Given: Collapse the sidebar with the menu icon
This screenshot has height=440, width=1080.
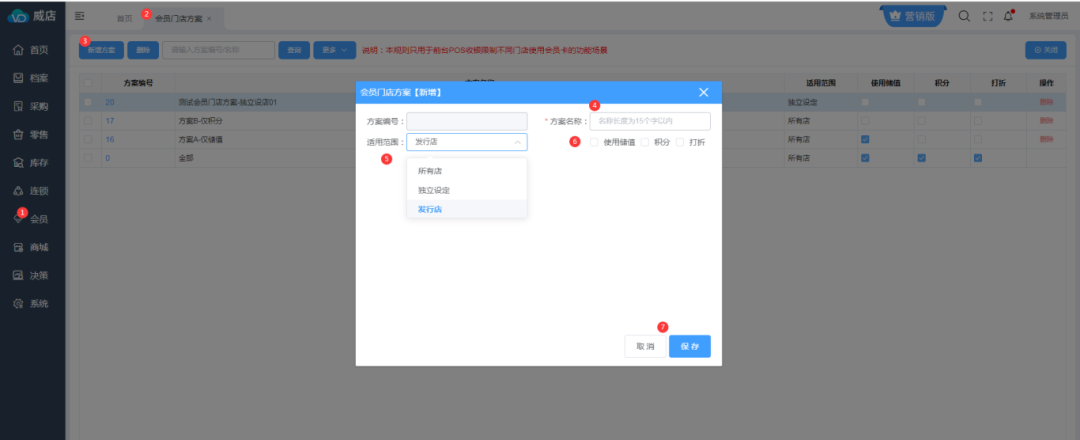Looking at the screenshot, I should tap(80, 16).
